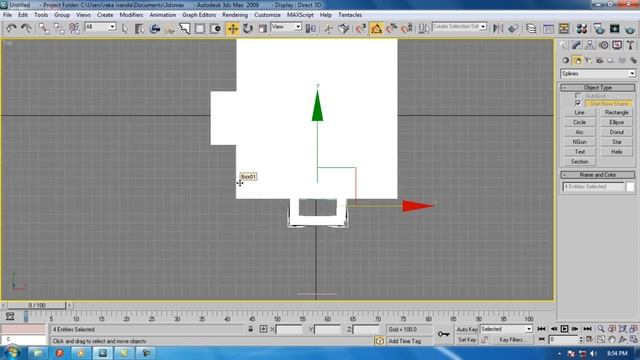Toggle the Percent Snap button
The height and width of the screenshot is (360, 640).
(391, 28)
